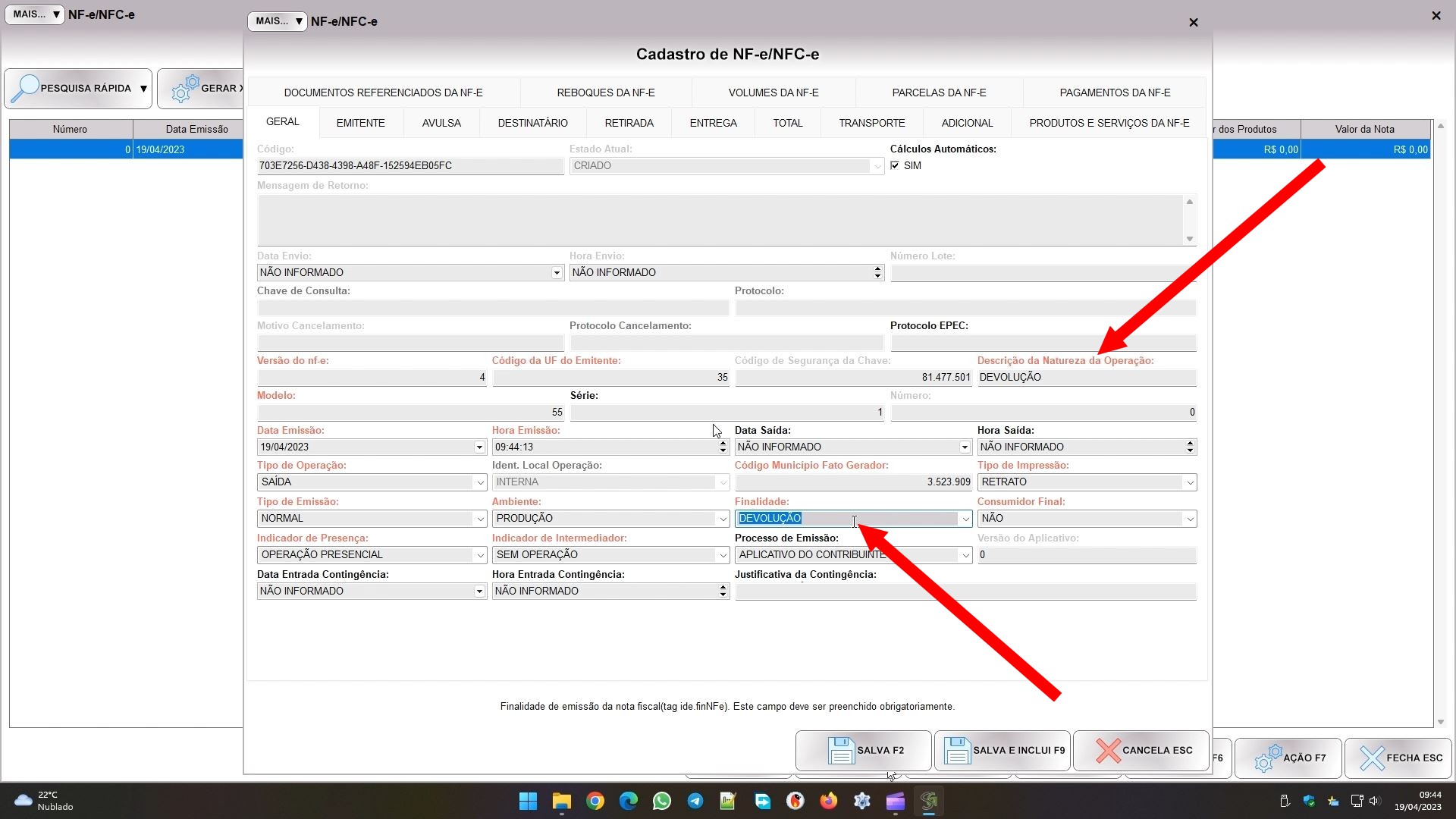Expand the Finalidade dropdown

965,519
